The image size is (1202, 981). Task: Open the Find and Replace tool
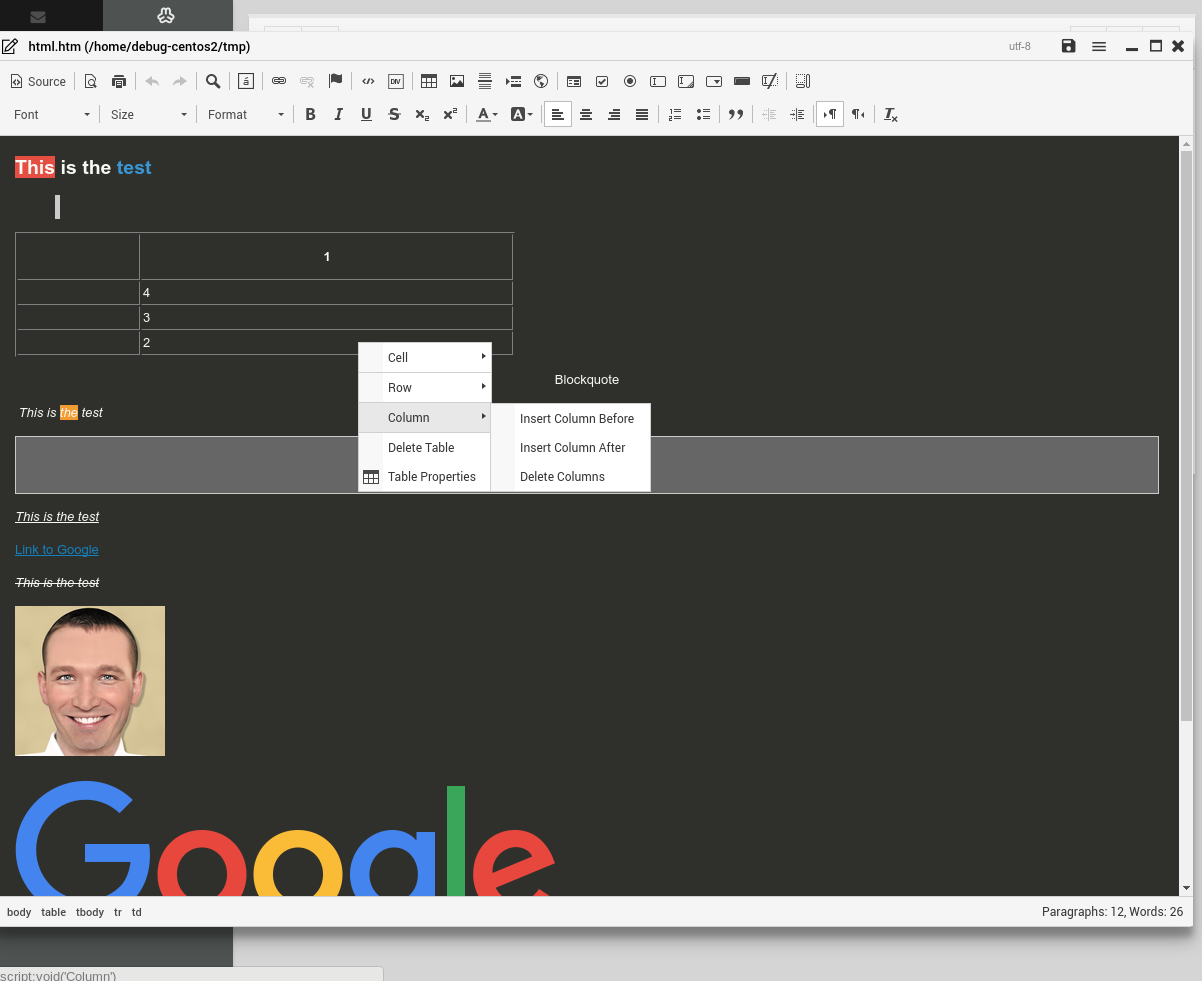[x=213, y=81]
